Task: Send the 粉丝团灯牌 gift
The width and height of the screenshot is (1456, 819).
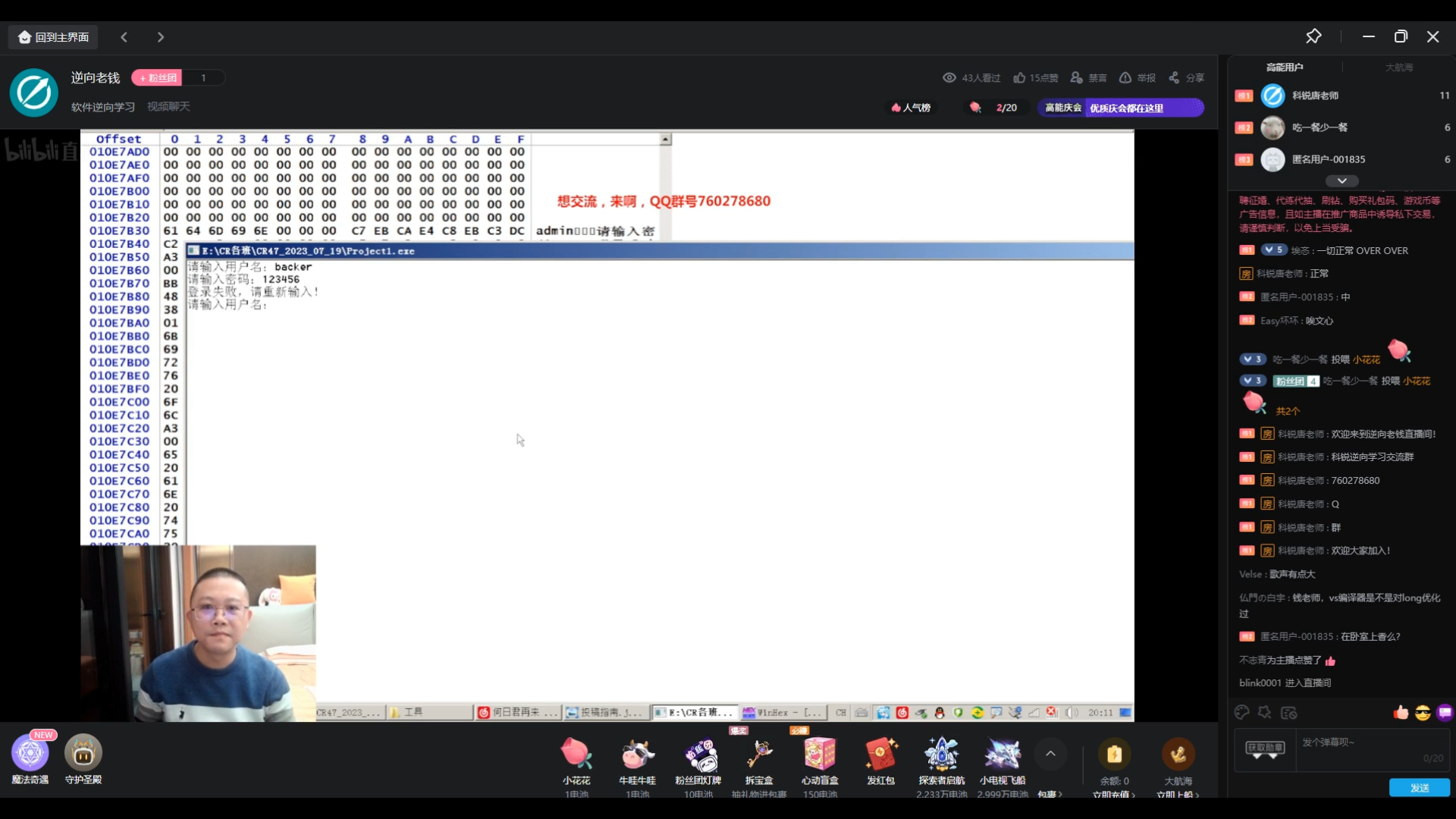Action: coord(698,764)
